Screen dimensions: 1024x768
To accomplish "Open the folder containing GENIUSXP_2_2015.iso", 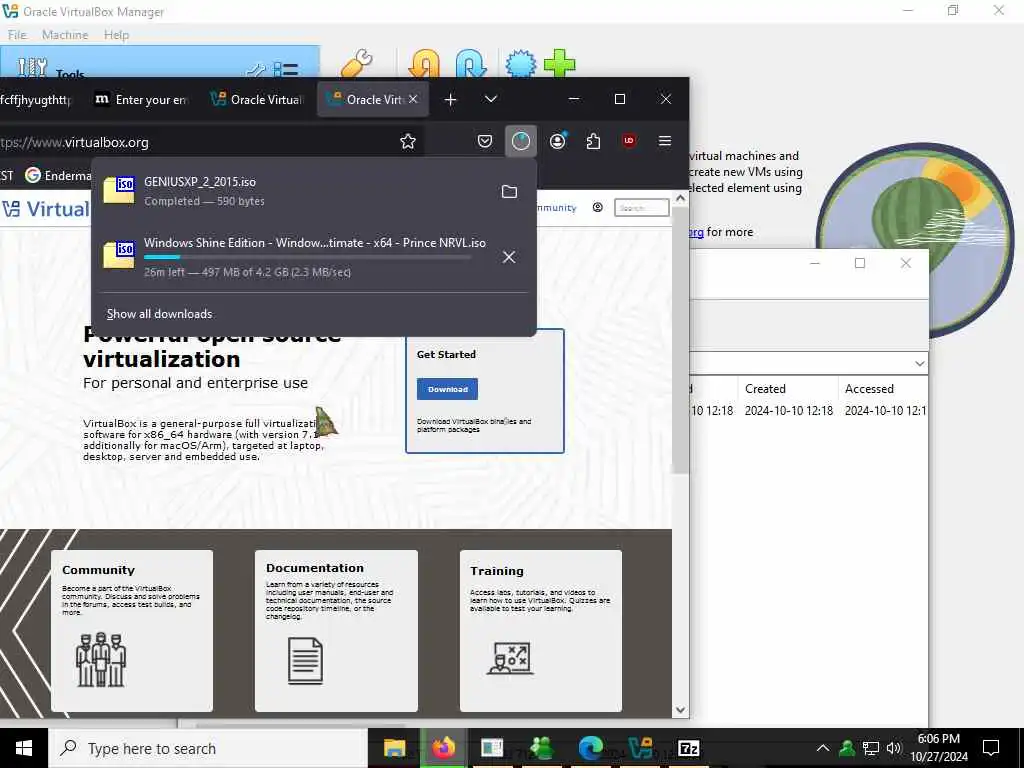I will [x=509, y=191].
